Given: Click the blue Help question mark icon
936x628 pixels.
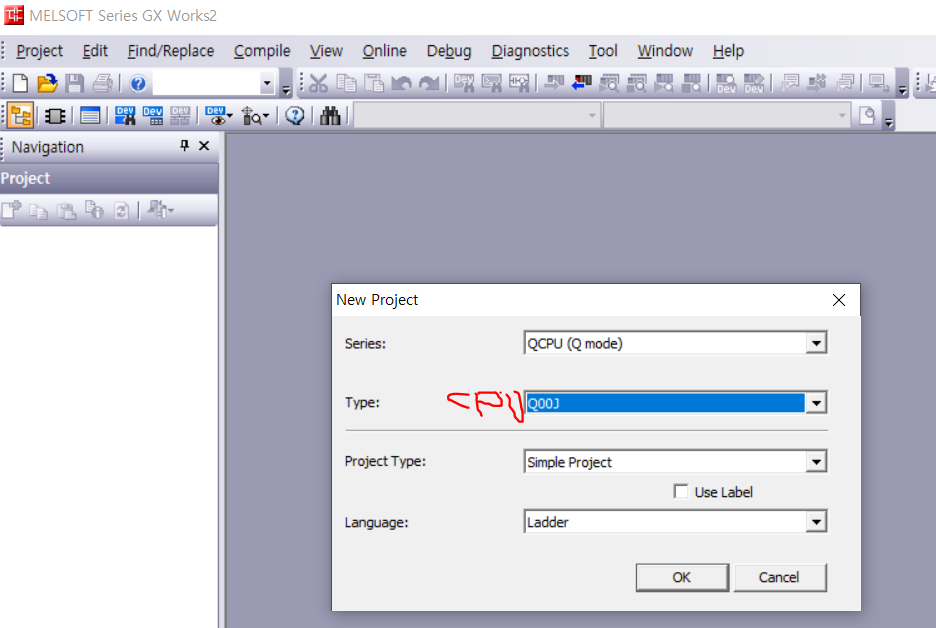Looking at the screenshot, I should tap(138, 83).
